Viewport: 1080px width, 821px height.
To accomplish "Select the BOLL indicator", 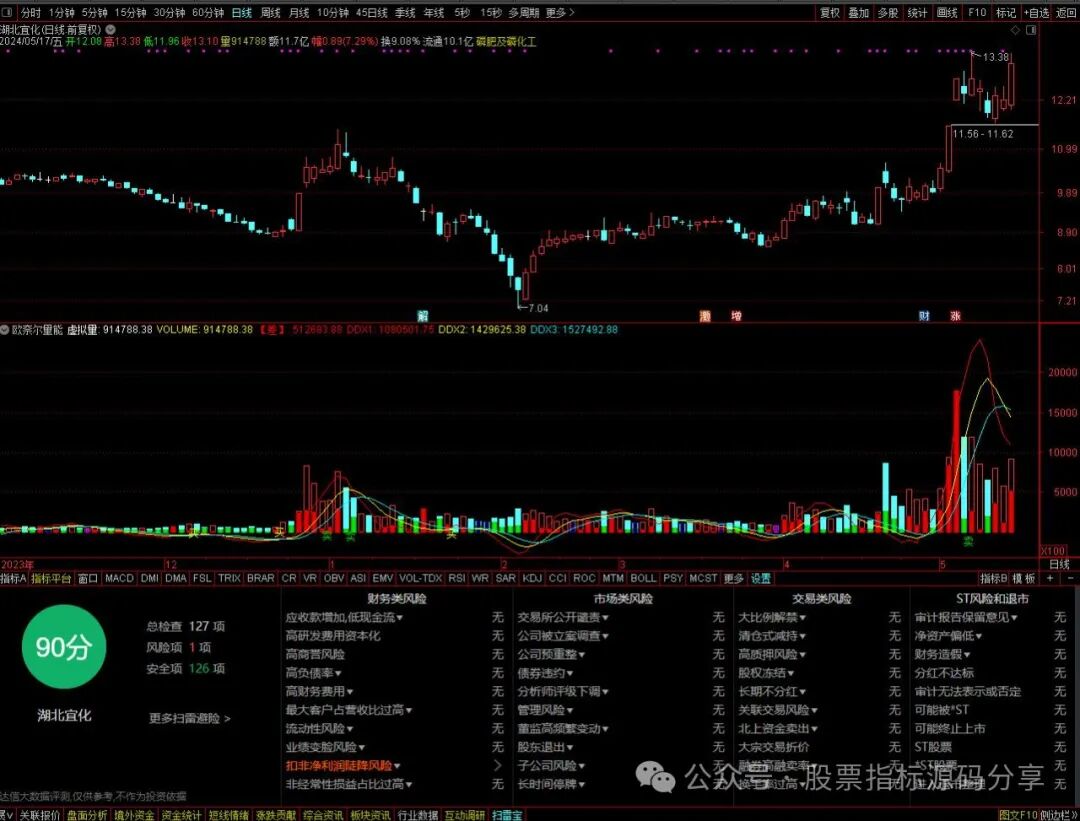I will tap(643, 579).
